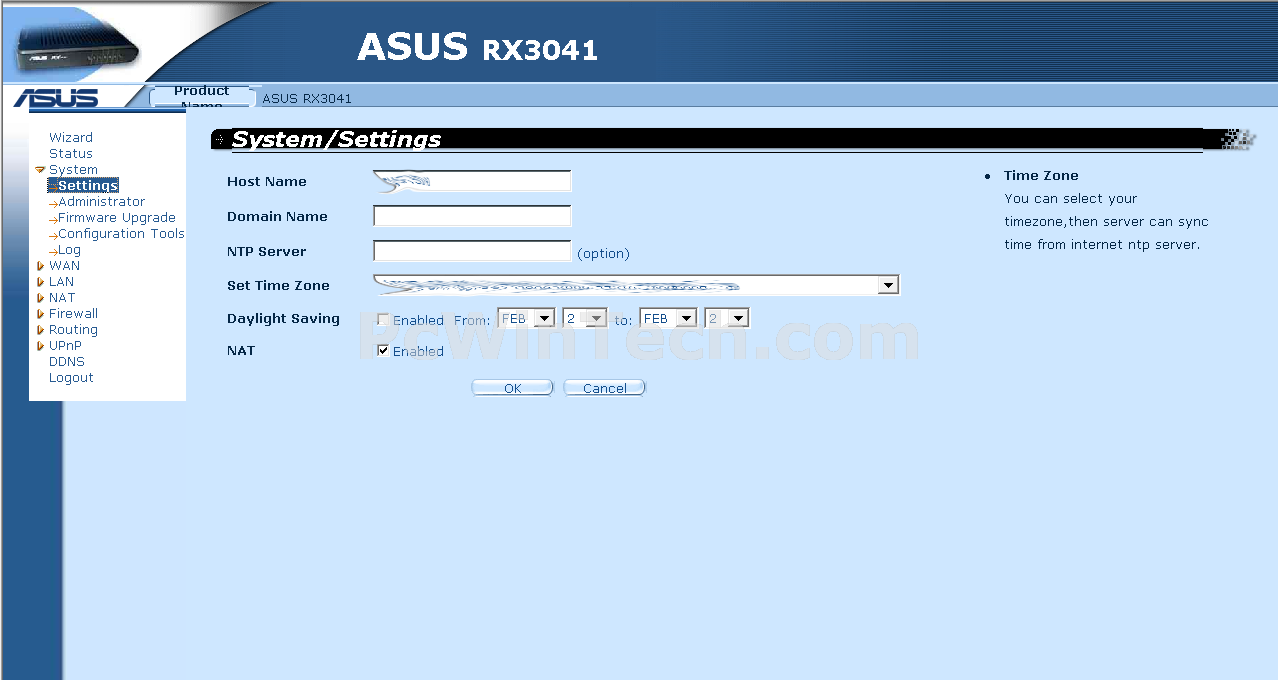Click the Host Name input field

[472, 181]
